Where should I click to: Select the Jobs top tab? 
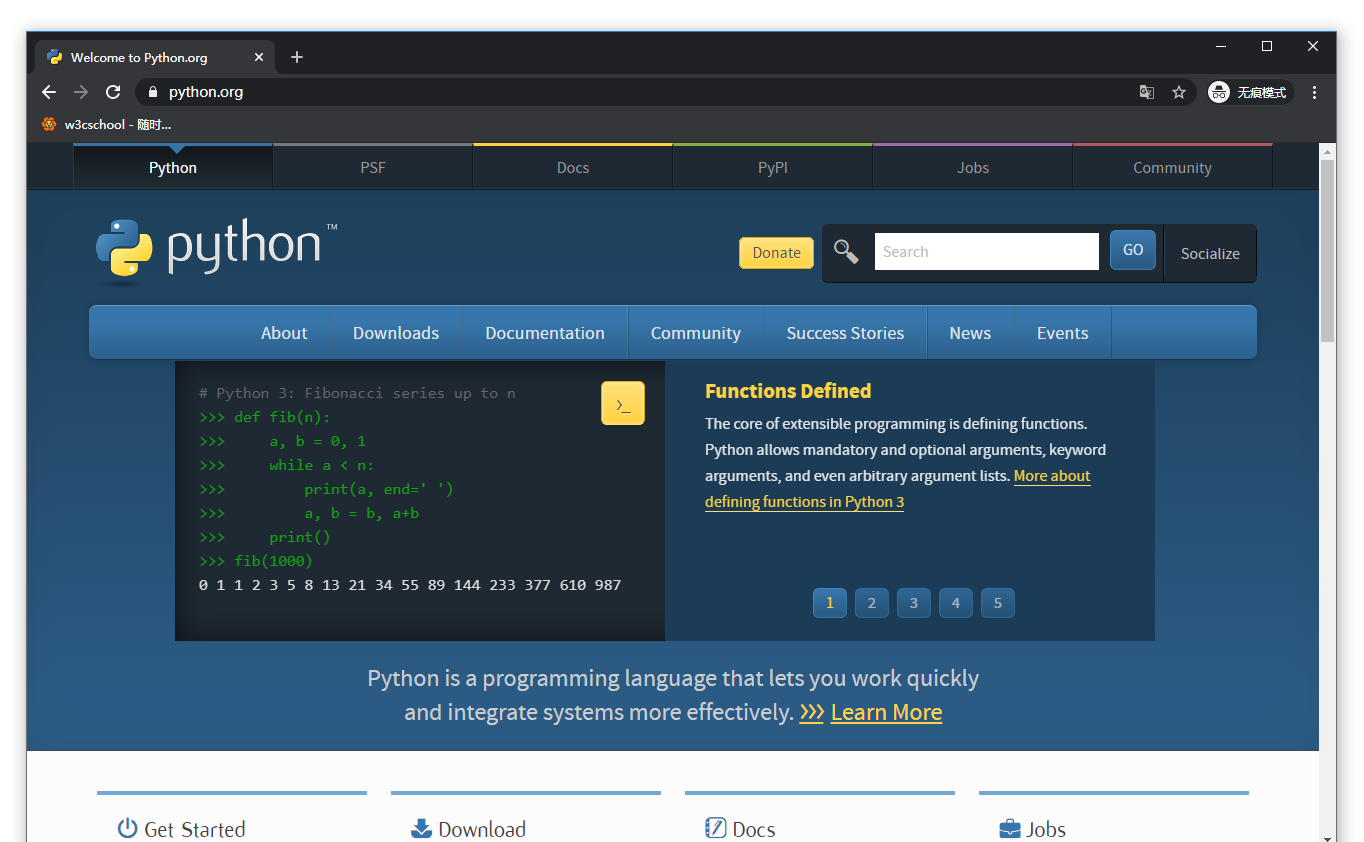point(973,167)
